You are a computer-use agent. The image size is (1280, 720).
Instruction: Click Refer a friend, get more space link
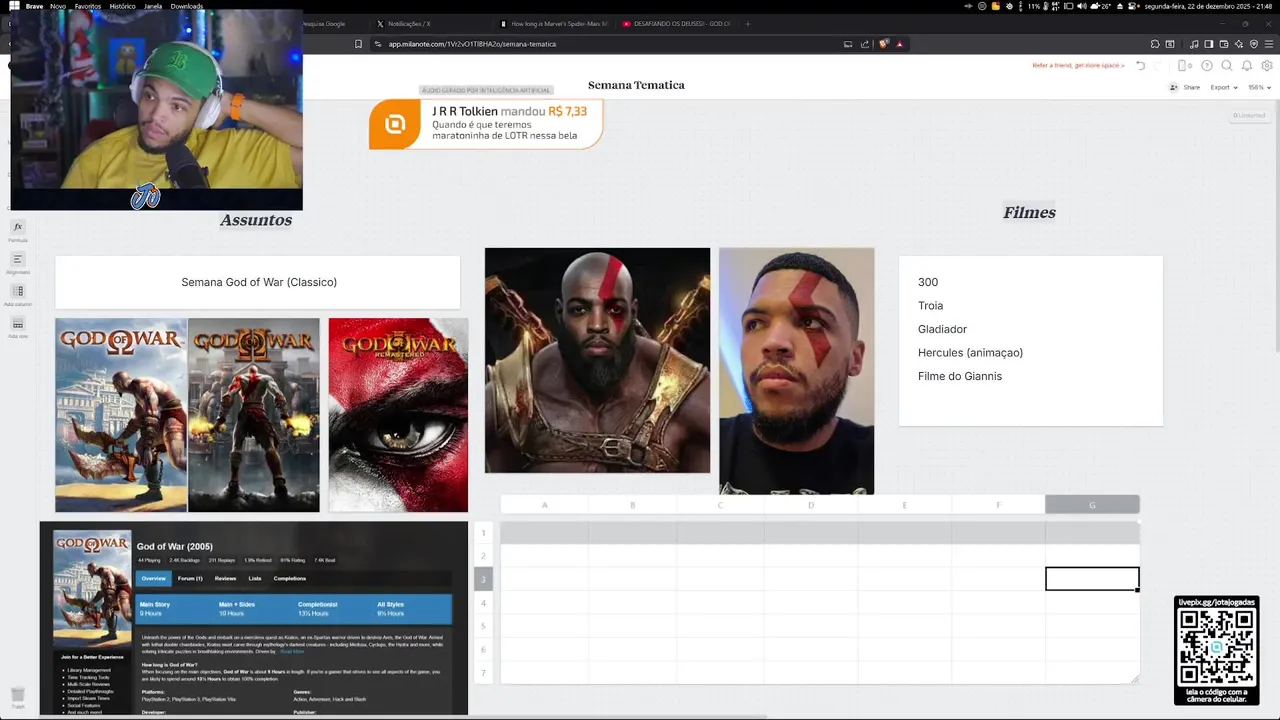1078,65
